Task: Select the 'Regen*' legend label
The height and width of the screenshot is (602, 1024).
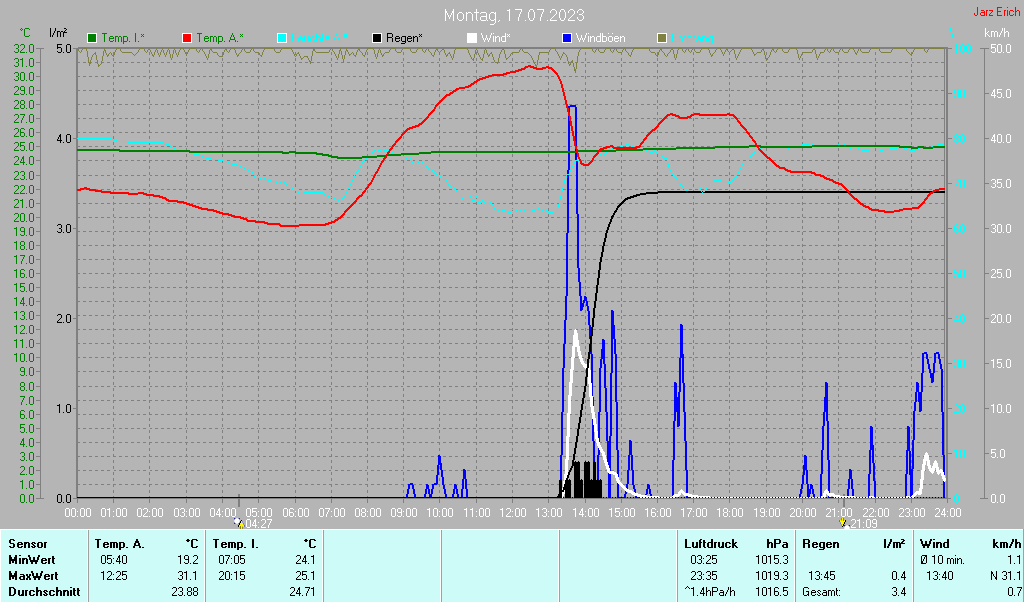Action: pyautogui.click(x=404, y=39)
